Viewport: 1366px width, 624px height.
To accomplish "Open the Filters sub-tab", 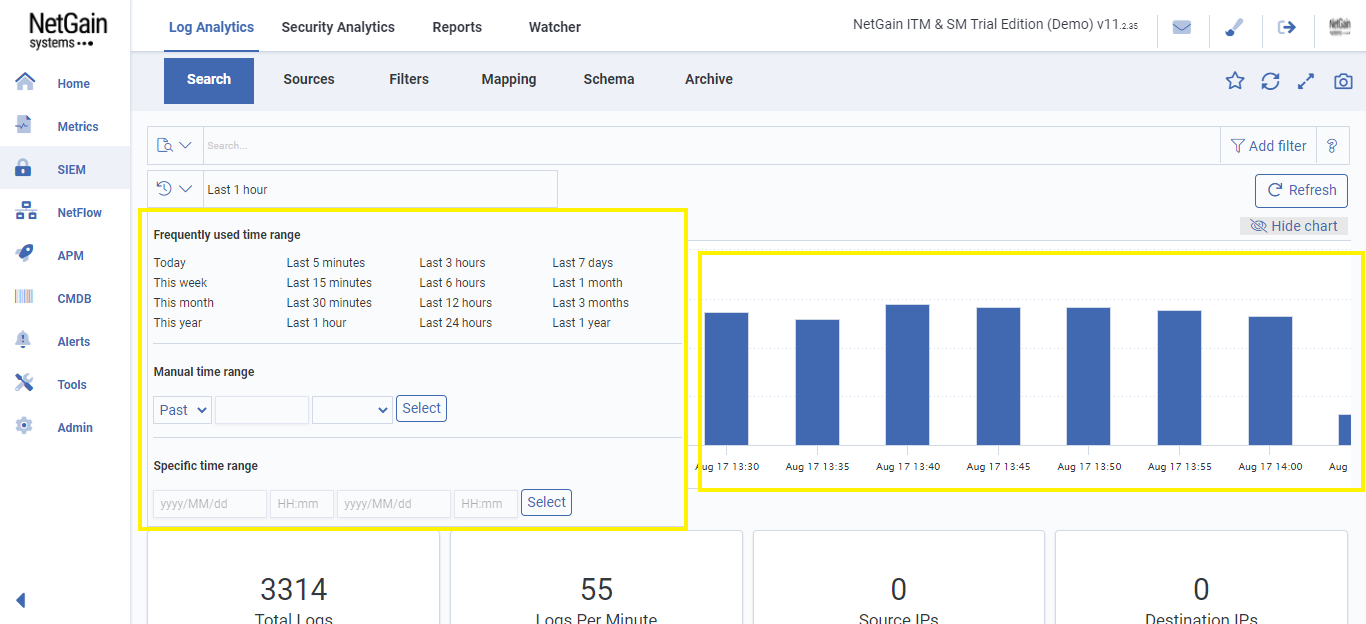I will tap(409, 79).
